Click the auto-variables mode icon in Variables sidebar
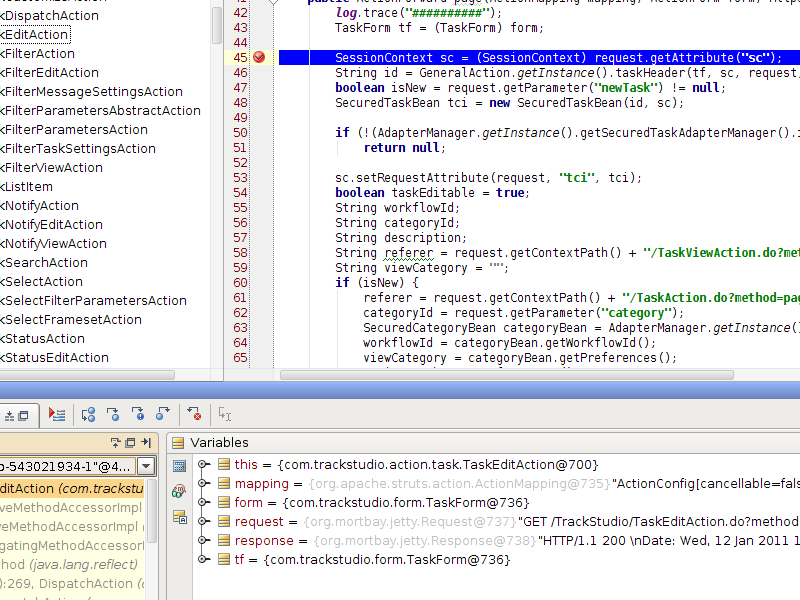Viewport: 800px width, 600px height. [x=180, y=517]
